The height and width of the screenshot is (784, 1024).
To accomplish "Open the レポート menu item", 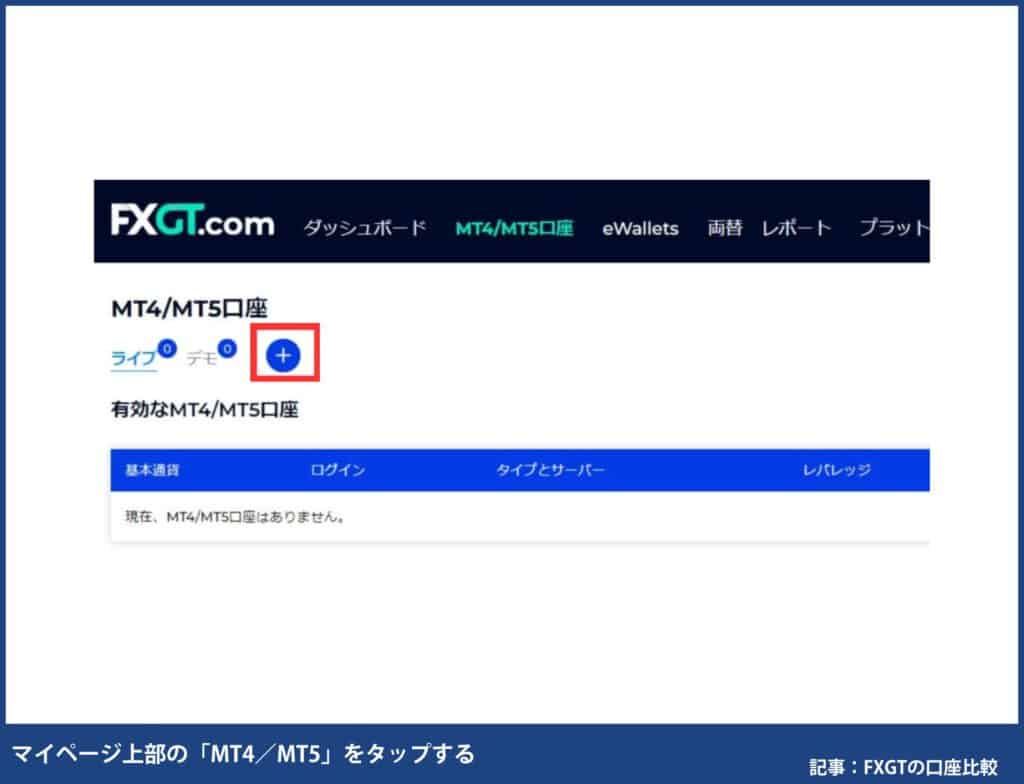I will 796,228.
